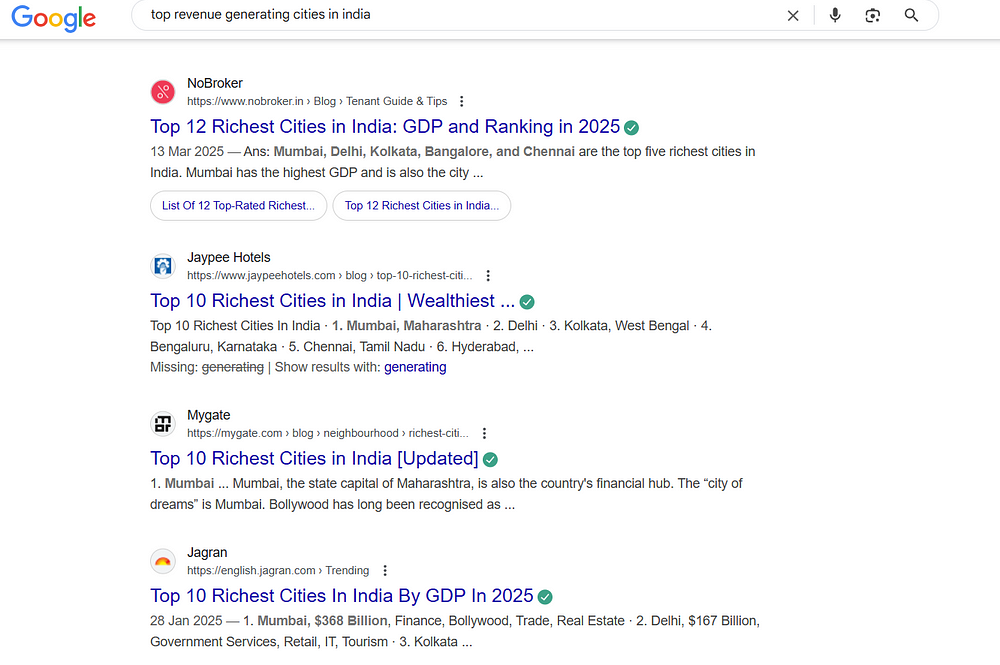Open Google Lens image search icon

click(x=872, y=15)
